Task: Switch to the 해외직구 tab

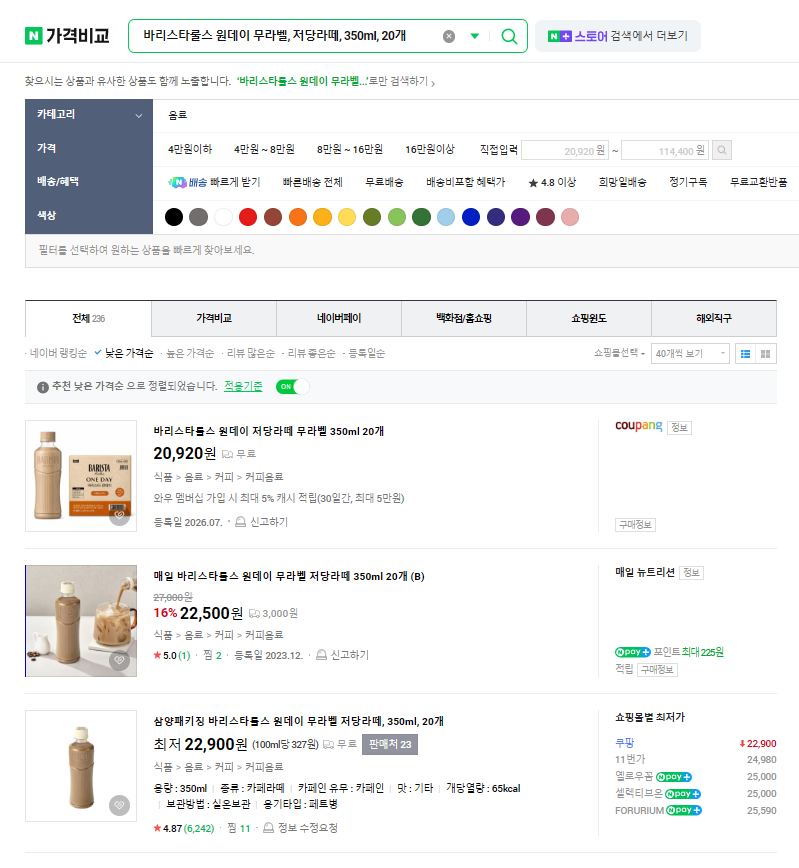Action: click(x=714, y=318)
